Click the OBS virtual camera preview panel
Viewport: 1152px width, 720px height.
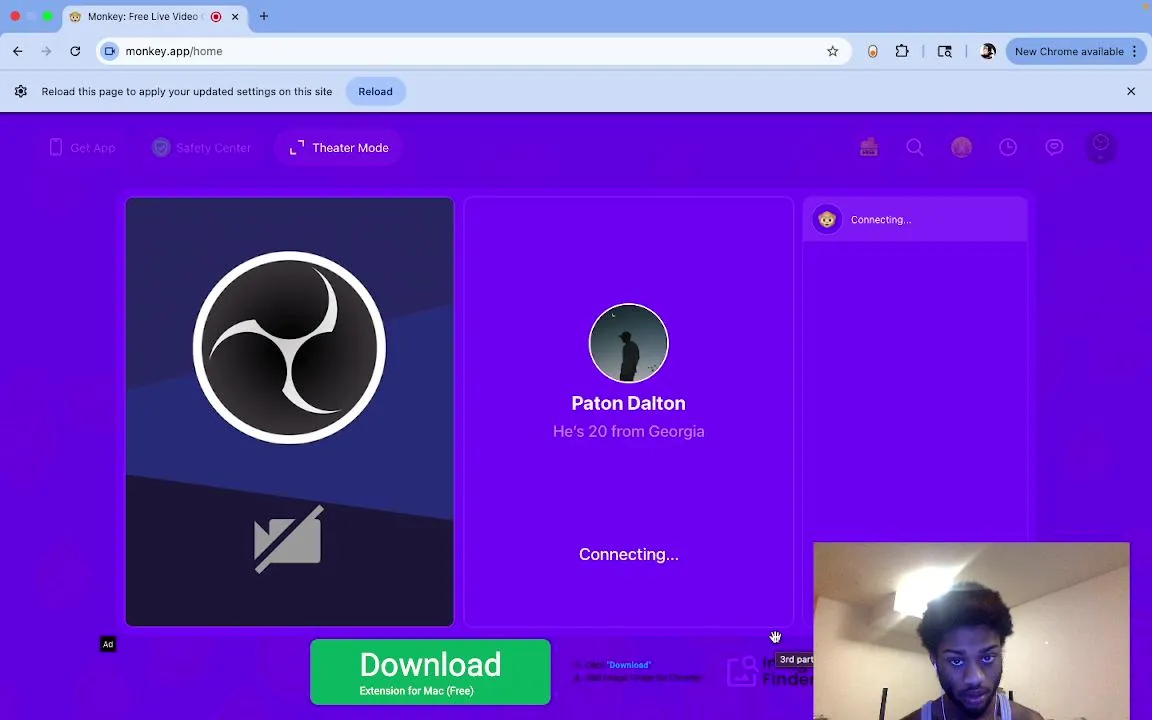pos(289,411)
